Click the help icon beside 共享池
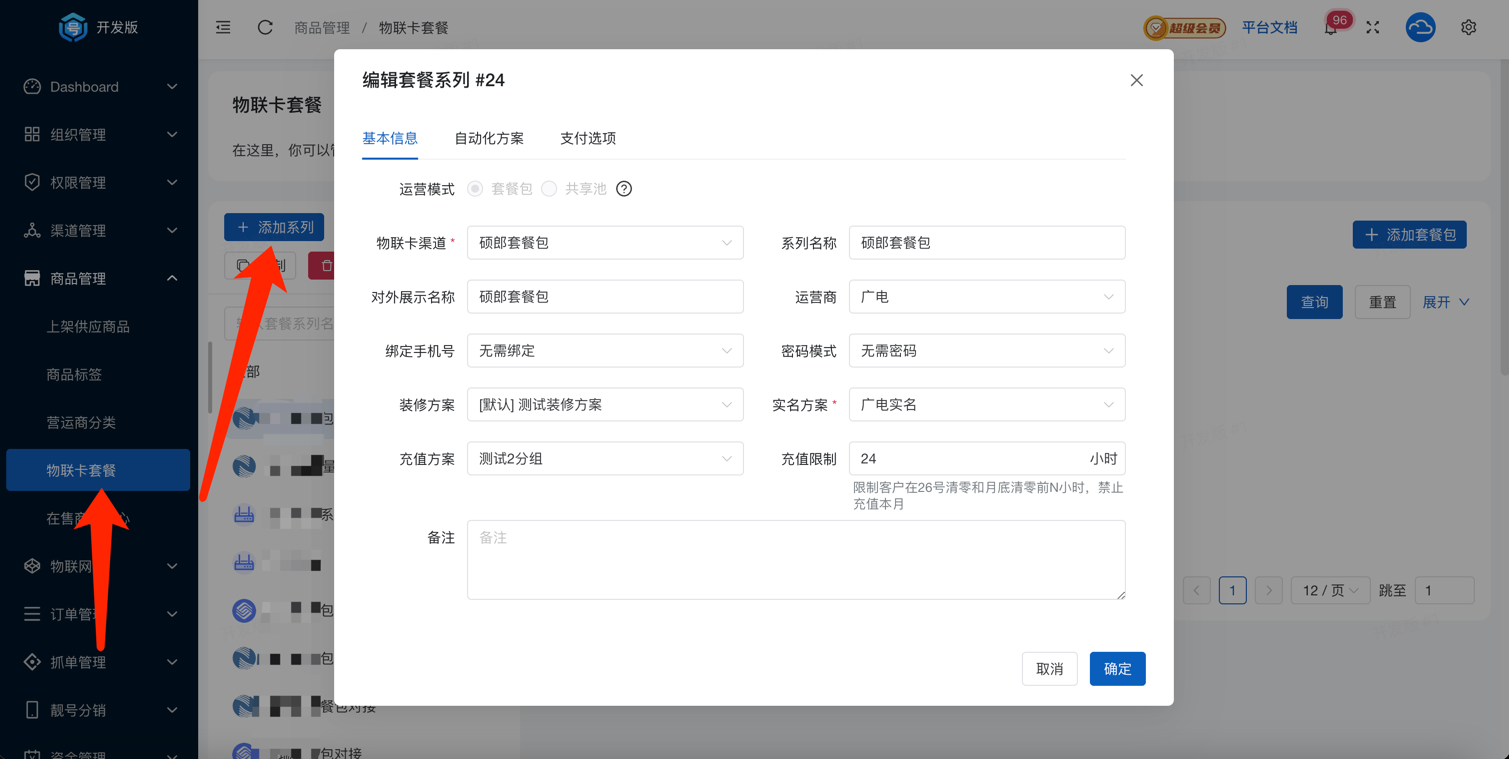The image size is (1509, 759). 624,189
